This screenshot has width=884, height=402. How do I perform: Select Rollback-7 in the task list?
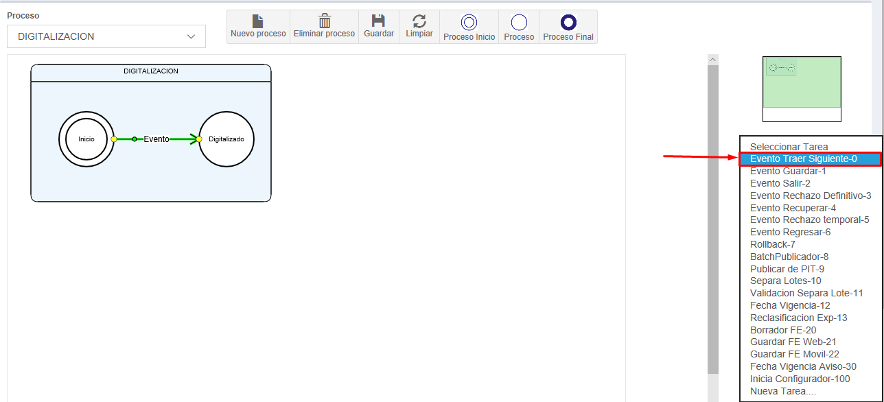click(773, 244)
